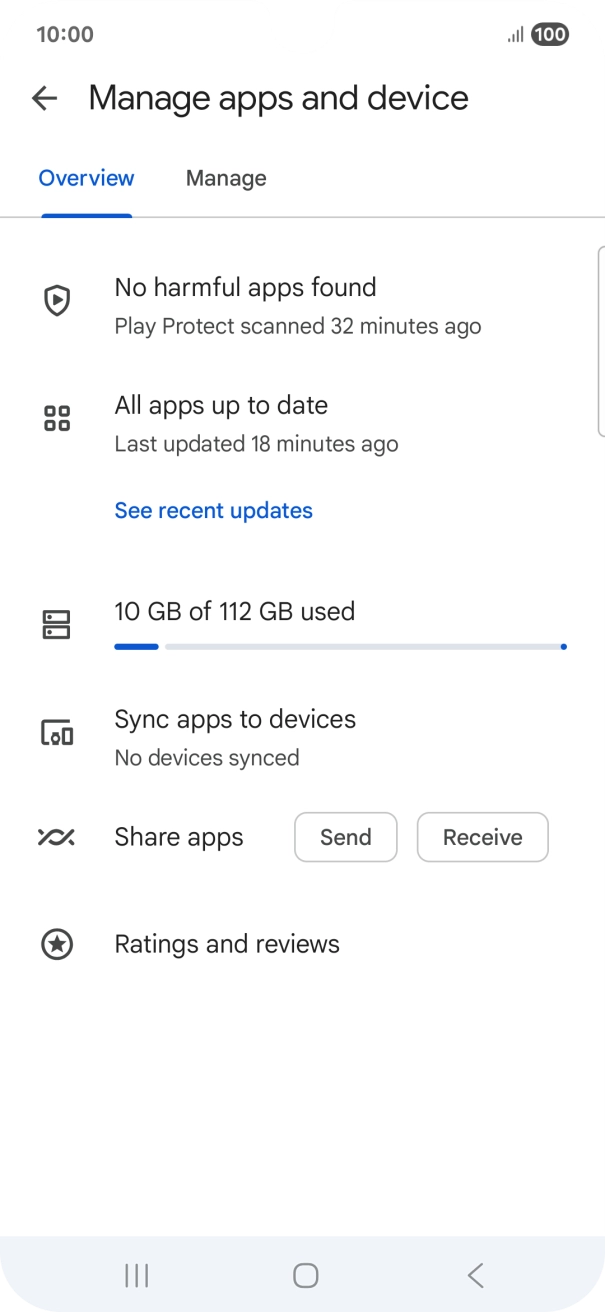
Task: Open recent apps from the navigation bar
Action: click(x=136, y=1275)
